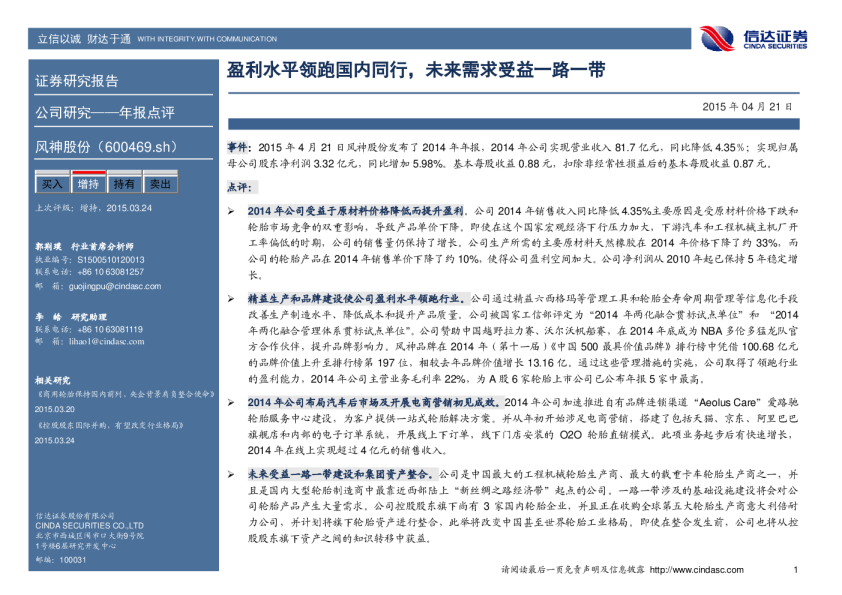Click the third bullet arrow before 2014年公司布局
Image resolution: width=842 pixels, height=595 pixels.
click(231, 399)
